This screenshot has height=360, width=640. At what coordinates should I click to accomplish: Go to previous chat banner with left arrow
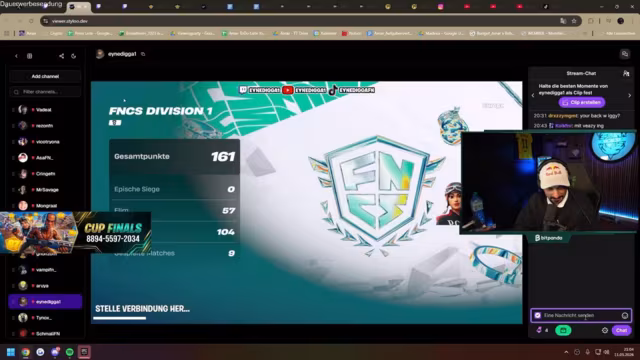coord(533,95)
